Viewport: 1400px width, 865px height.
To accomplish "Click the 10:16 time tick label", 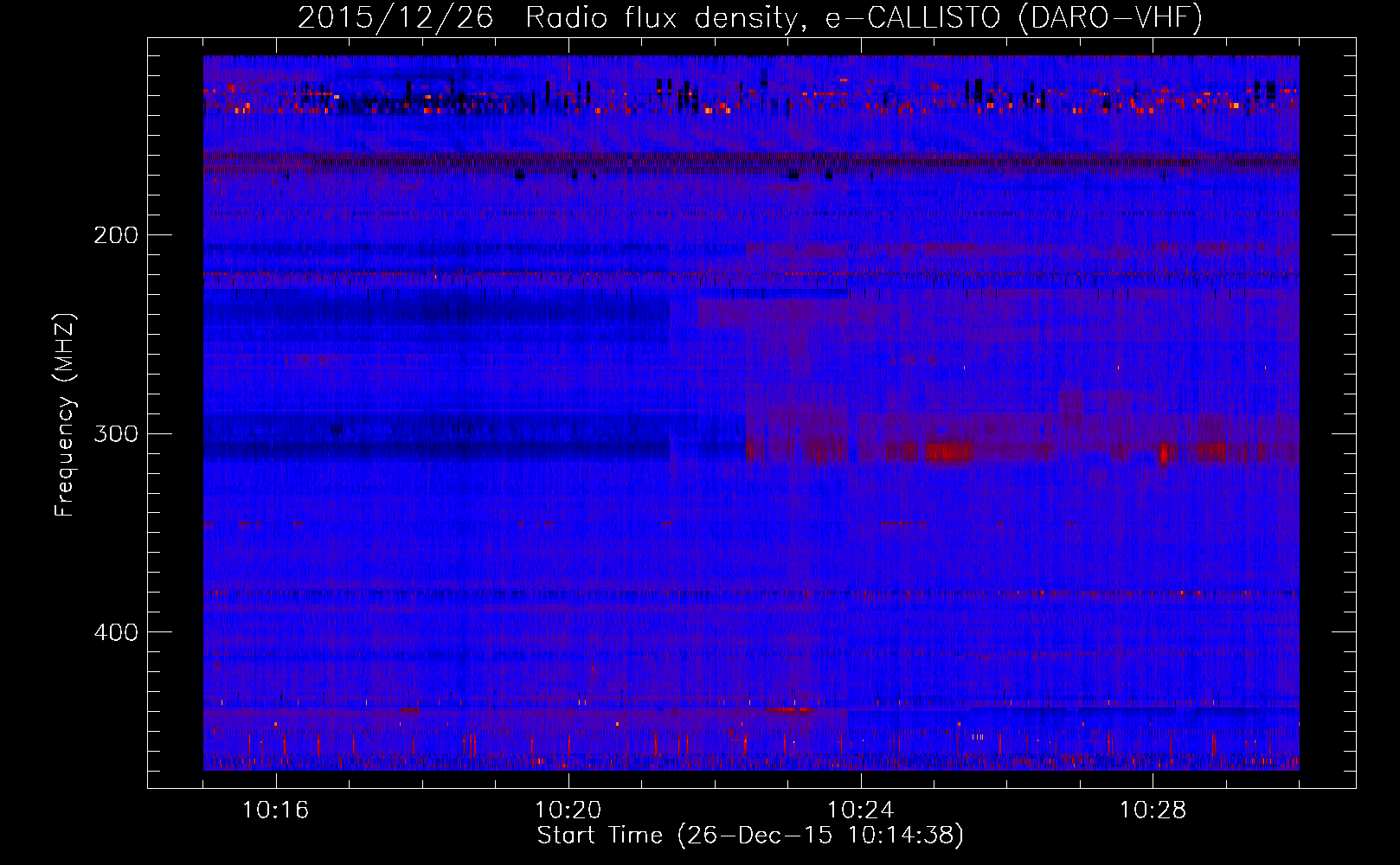I will pos(276,811).
